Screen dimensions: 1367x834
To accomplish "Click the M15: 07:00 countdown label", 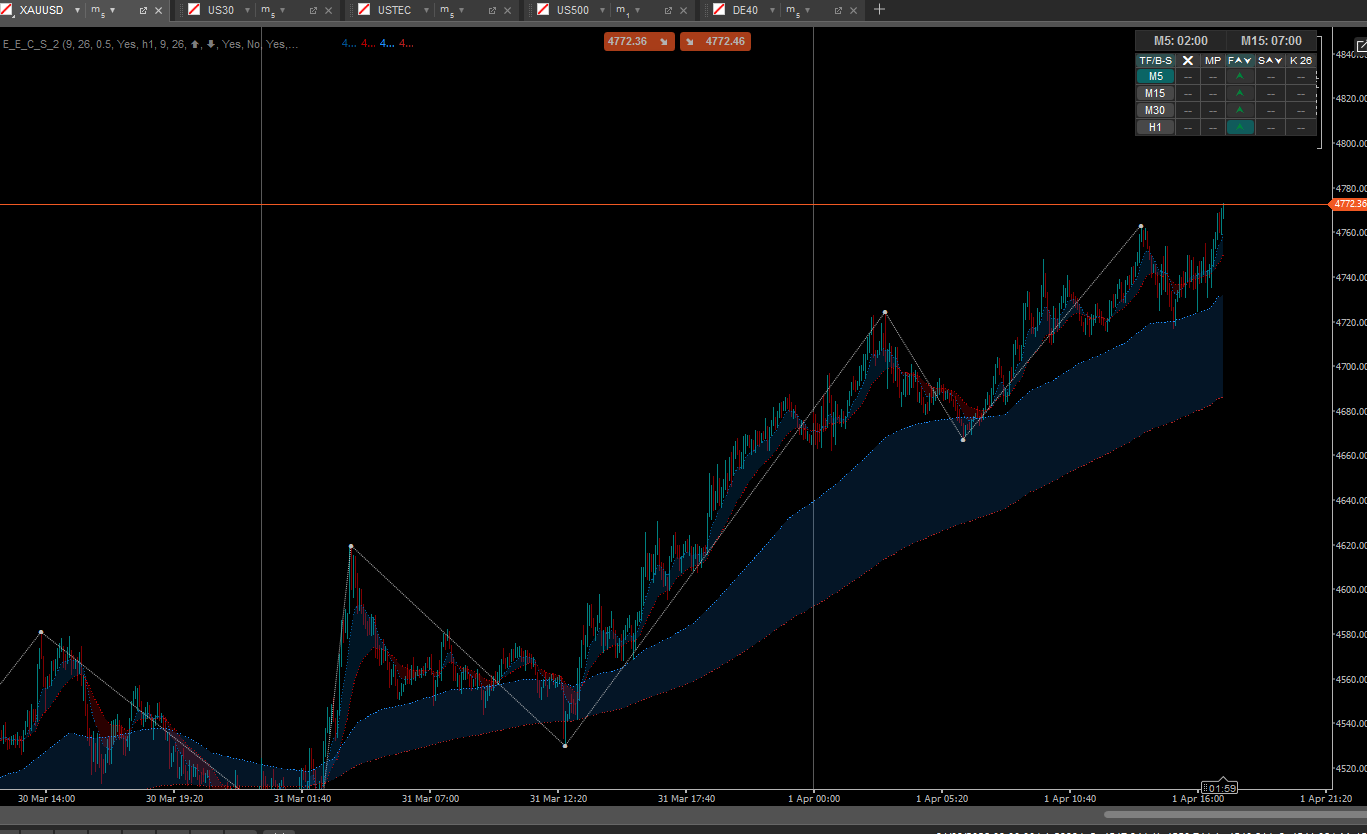I will click(1271, 41).
